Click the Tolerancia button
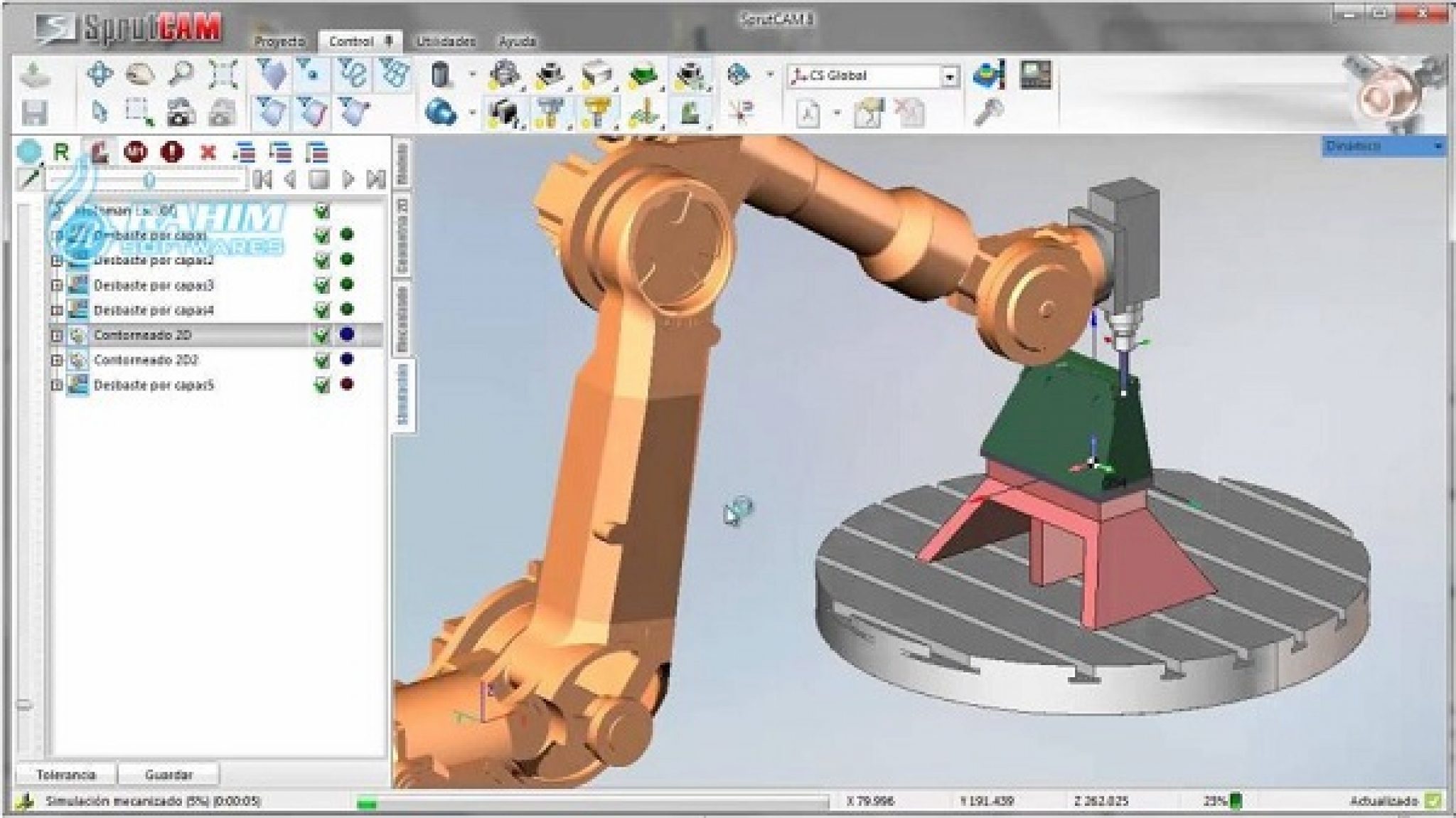The width and height of the screenshot is (1456, 818). (x=66, y=775)
